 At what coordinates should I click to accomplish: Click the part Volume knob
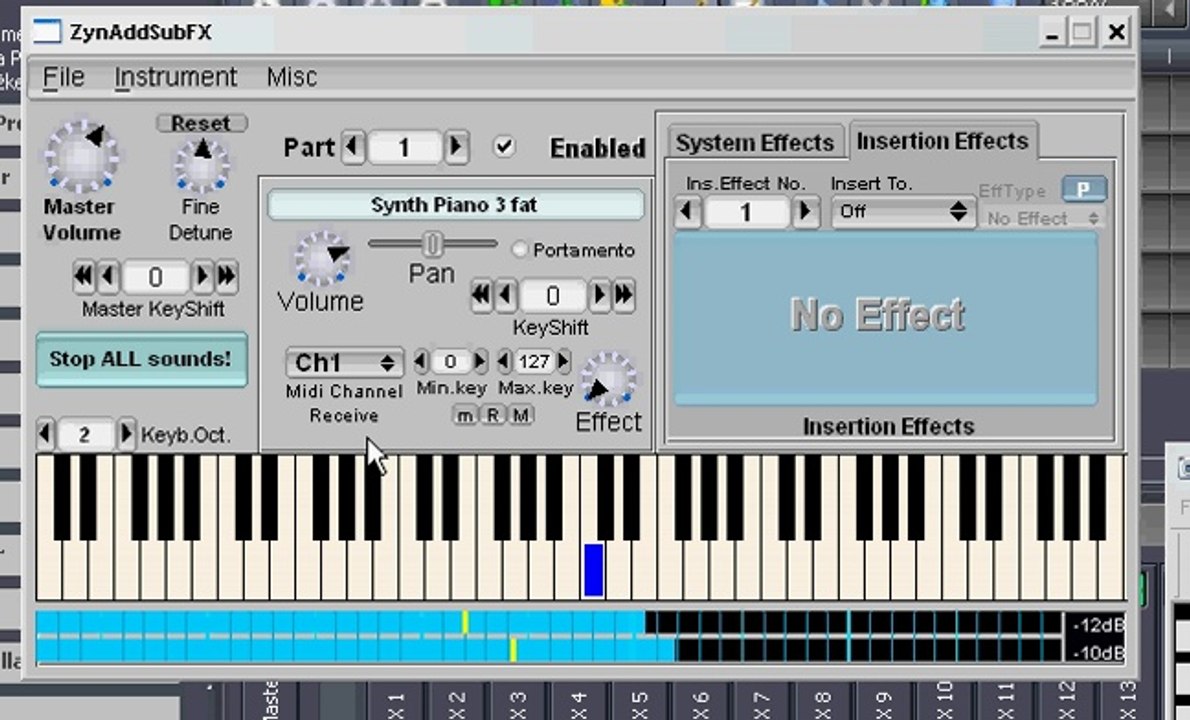point(322,259)
